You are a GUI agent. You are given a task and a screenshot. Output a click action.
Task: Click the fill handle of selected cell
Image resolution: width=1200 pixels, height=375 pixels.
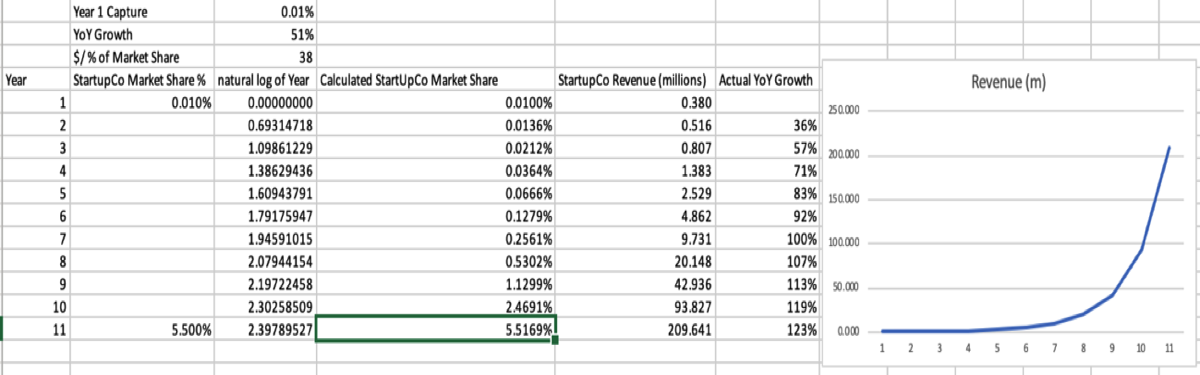point(555,340)
